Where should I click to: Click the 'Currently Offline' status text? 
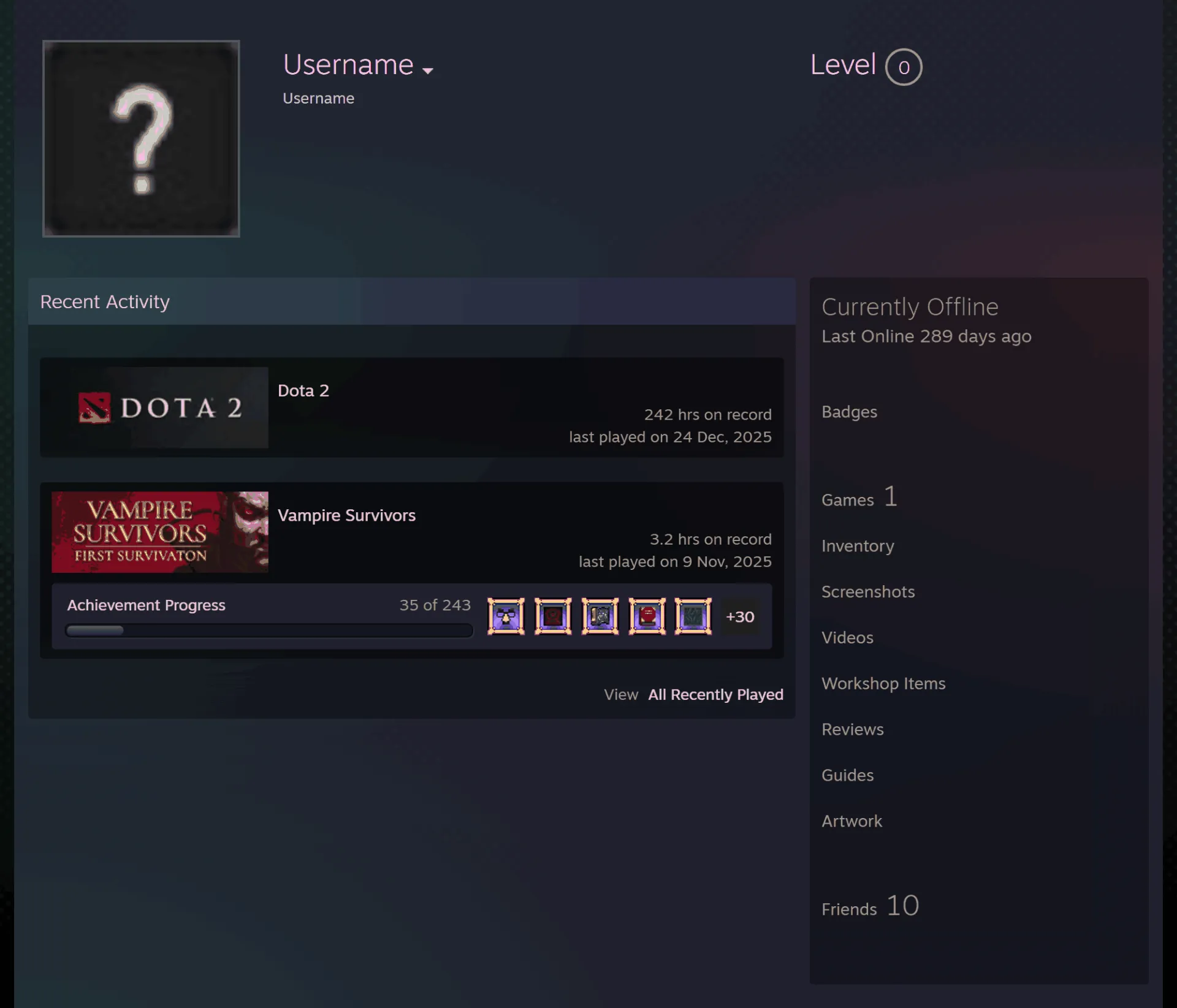click(910, 307)
